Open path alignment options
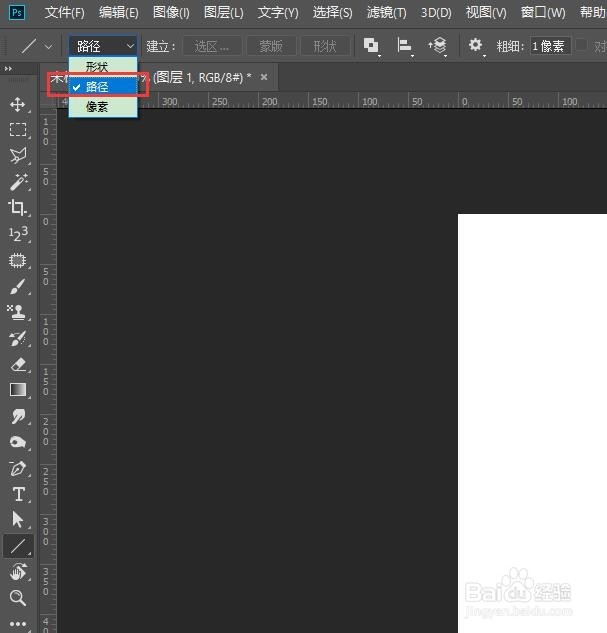607x633 pixels. [x=404, y=46]
